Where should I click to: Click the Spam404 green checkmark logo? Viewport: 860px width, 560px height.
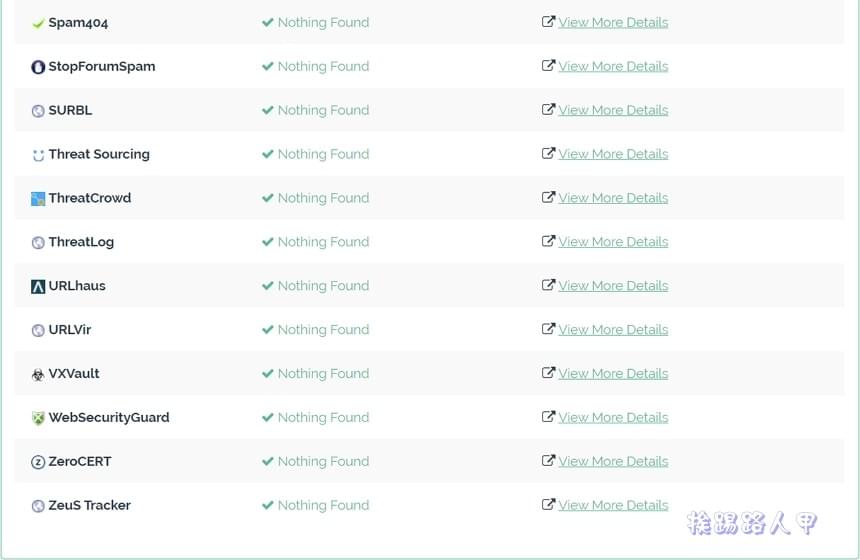click(38, 24)
